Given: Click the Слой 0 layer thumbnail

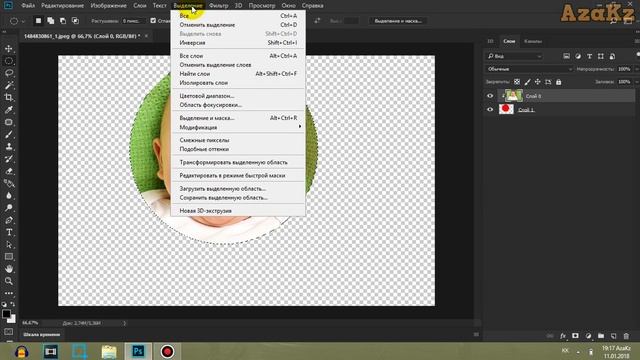Looking at the screenshot, I should pyautogui.click(x=513, y=96).
